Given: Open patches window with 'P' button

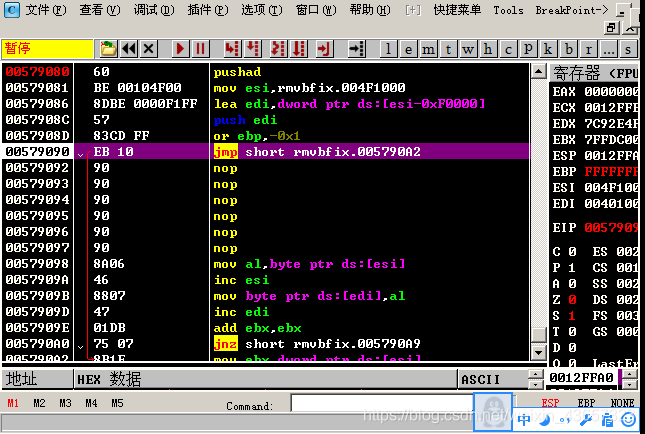Looking at the screenshot, I should (528, 49).
